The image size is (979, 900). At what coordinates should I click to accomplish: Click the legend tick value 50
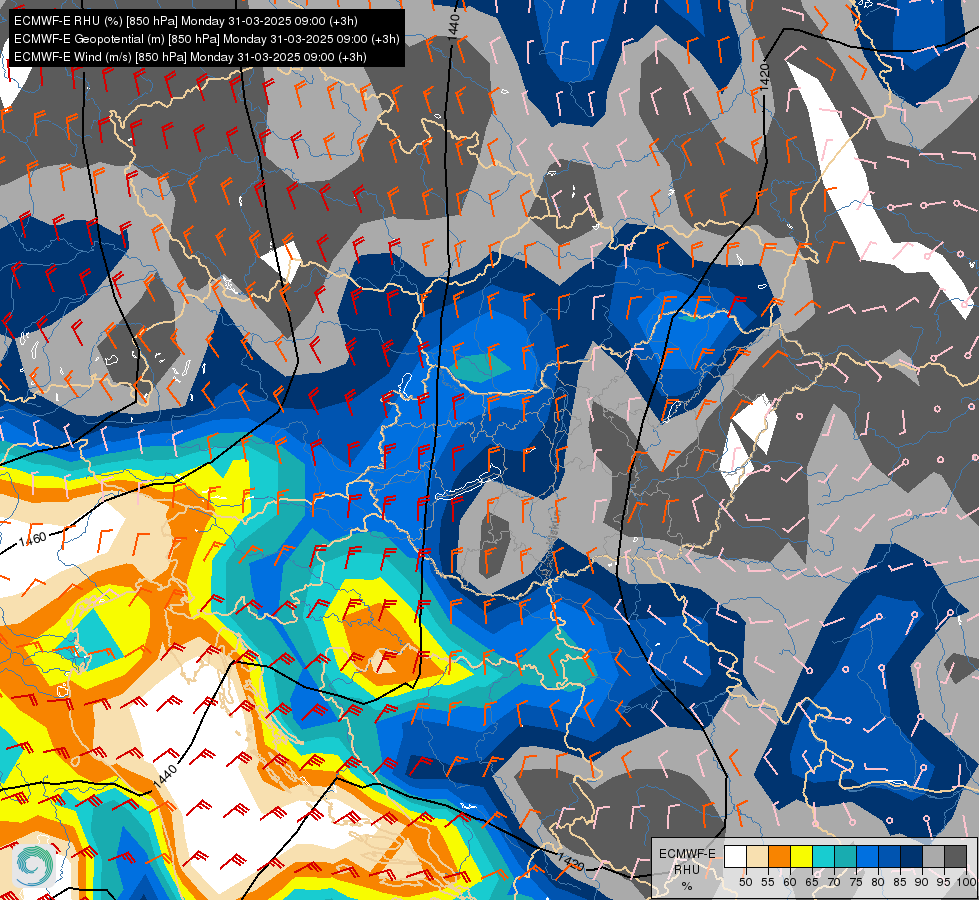(x=745, y=882)
